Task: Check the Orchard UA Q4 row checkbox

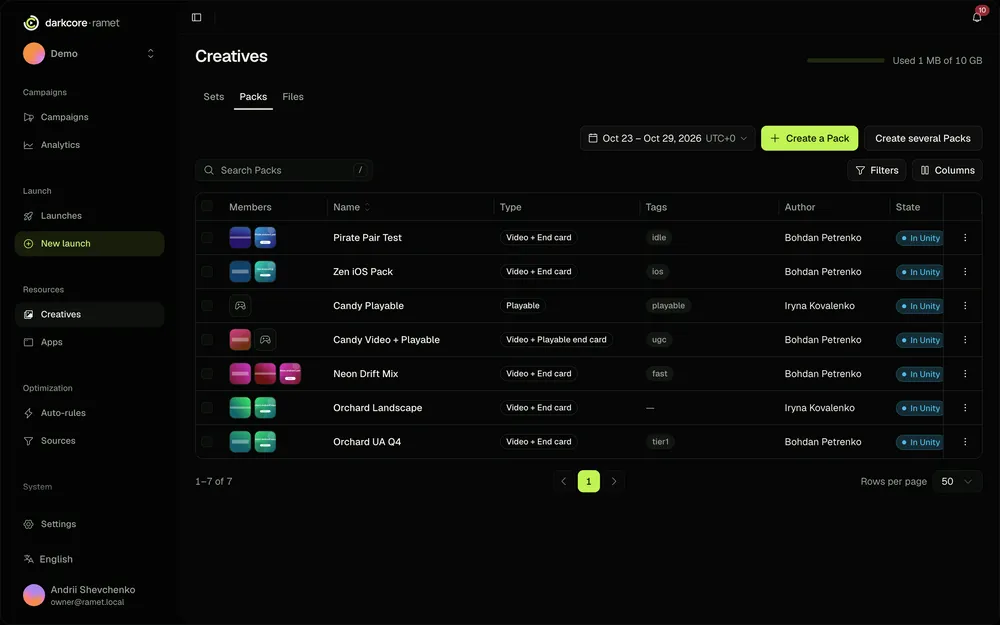Action: (207, 442)
